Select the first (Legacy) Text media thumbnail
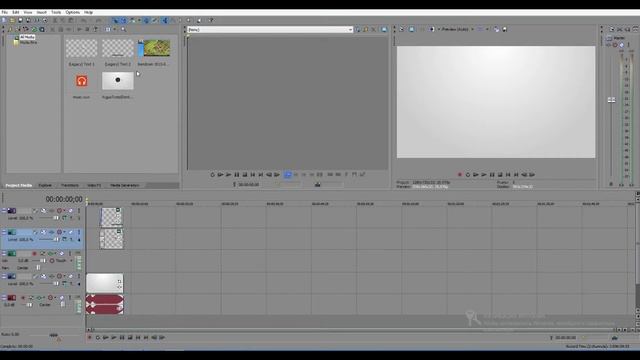640x360 pixels. pos(82,49)
